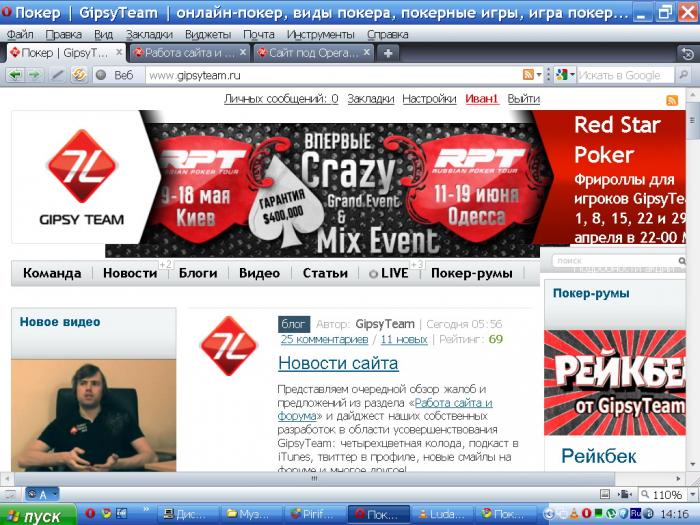
Task: Open zoom level dropdown showing 110%
Action: (692, 494)
